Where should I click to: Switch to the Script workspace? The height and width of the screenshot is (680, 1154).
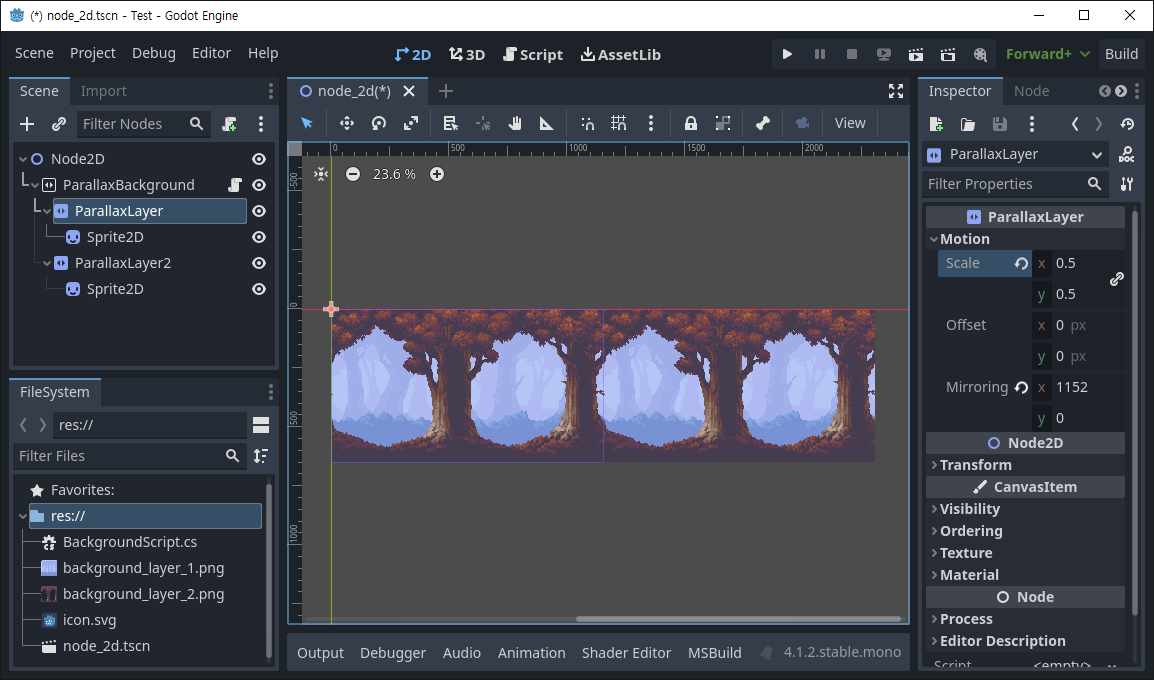coord(533,54)
